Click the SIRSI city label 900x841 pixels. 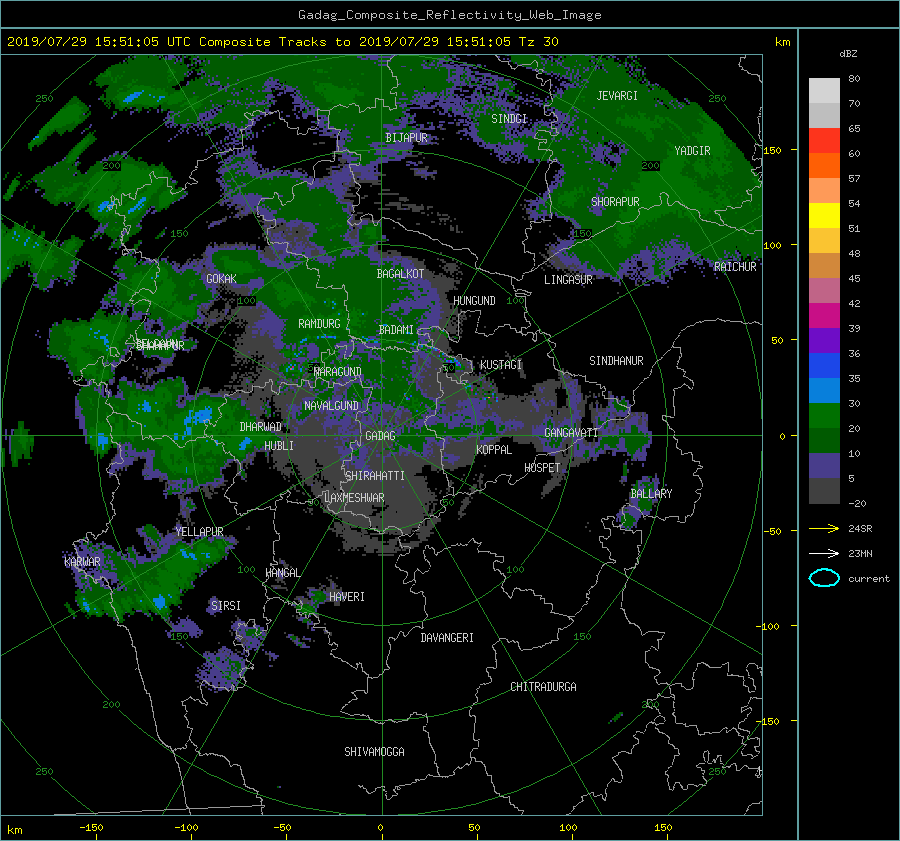click(x=226, y=606)
